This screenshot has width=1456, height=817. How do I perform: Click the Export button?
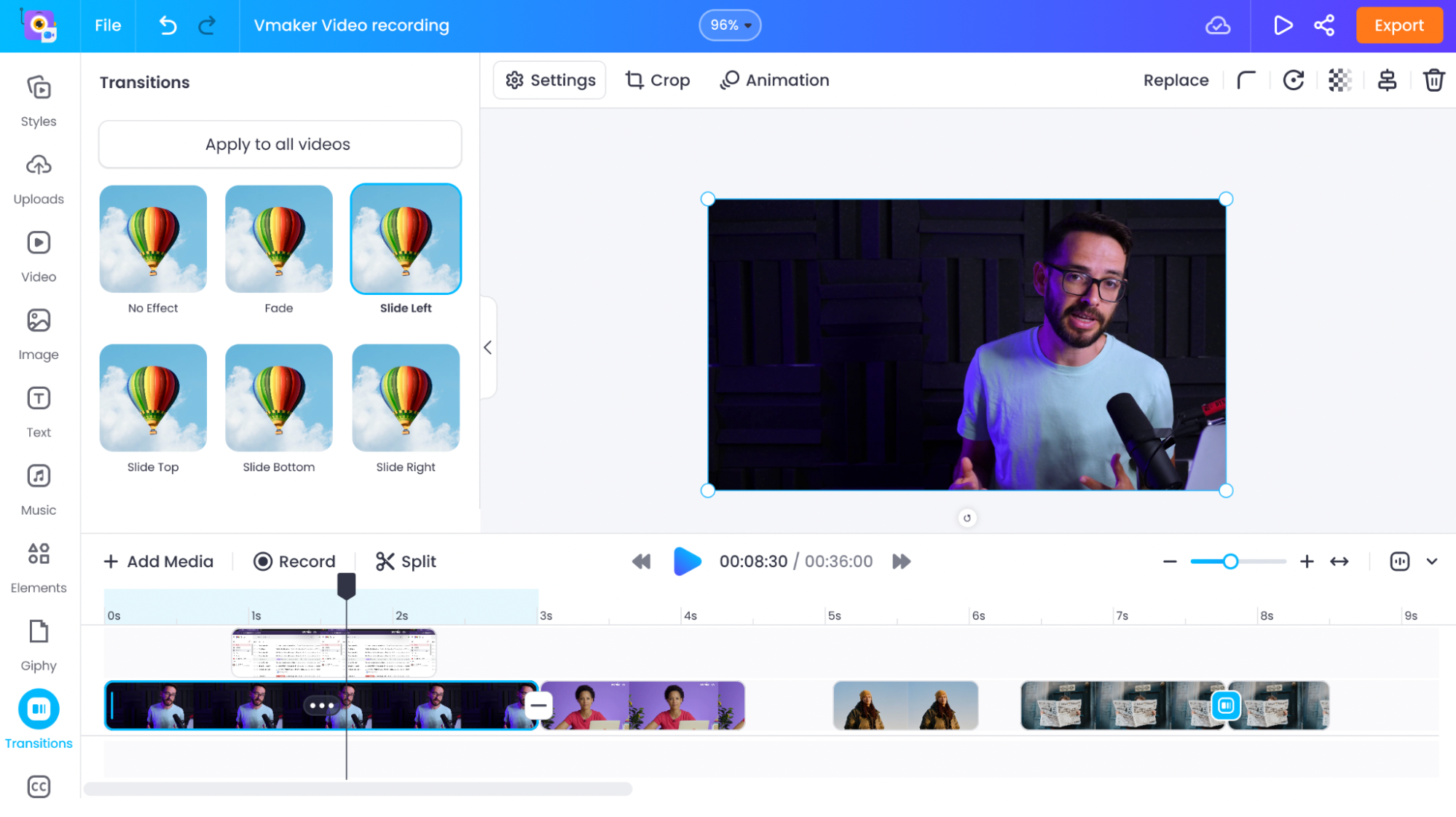click(1398, 25)
